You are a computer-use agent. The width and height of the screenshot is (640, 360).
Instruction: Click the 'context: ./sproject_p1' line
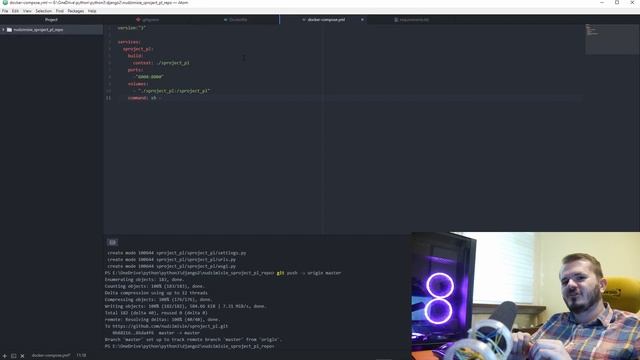[x=161, y=63]
